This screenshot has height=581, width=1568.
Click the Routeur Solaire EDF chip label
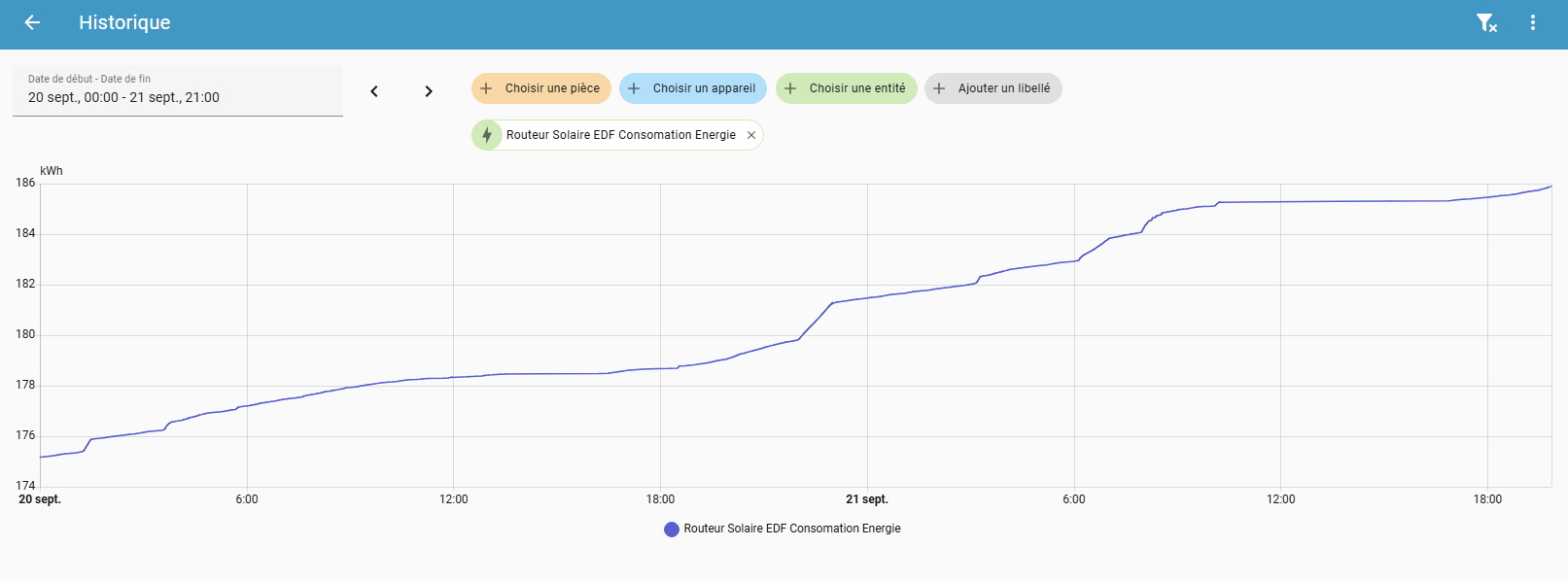pos(620,135)
